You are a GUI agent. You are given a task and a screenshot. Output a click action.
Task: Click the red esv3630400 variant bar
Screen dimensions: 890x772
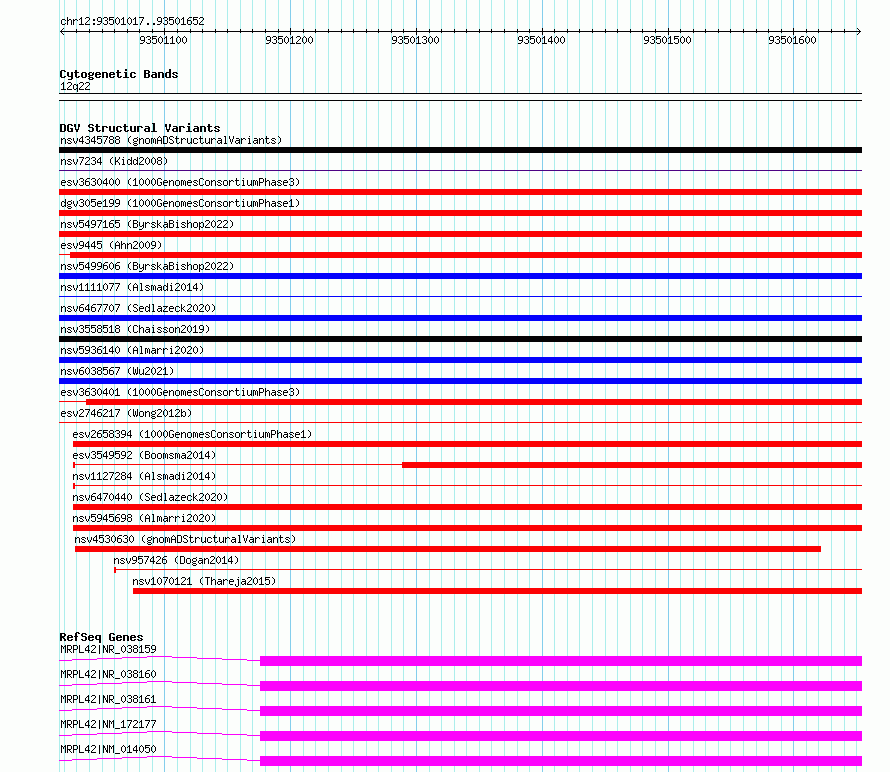460,192
